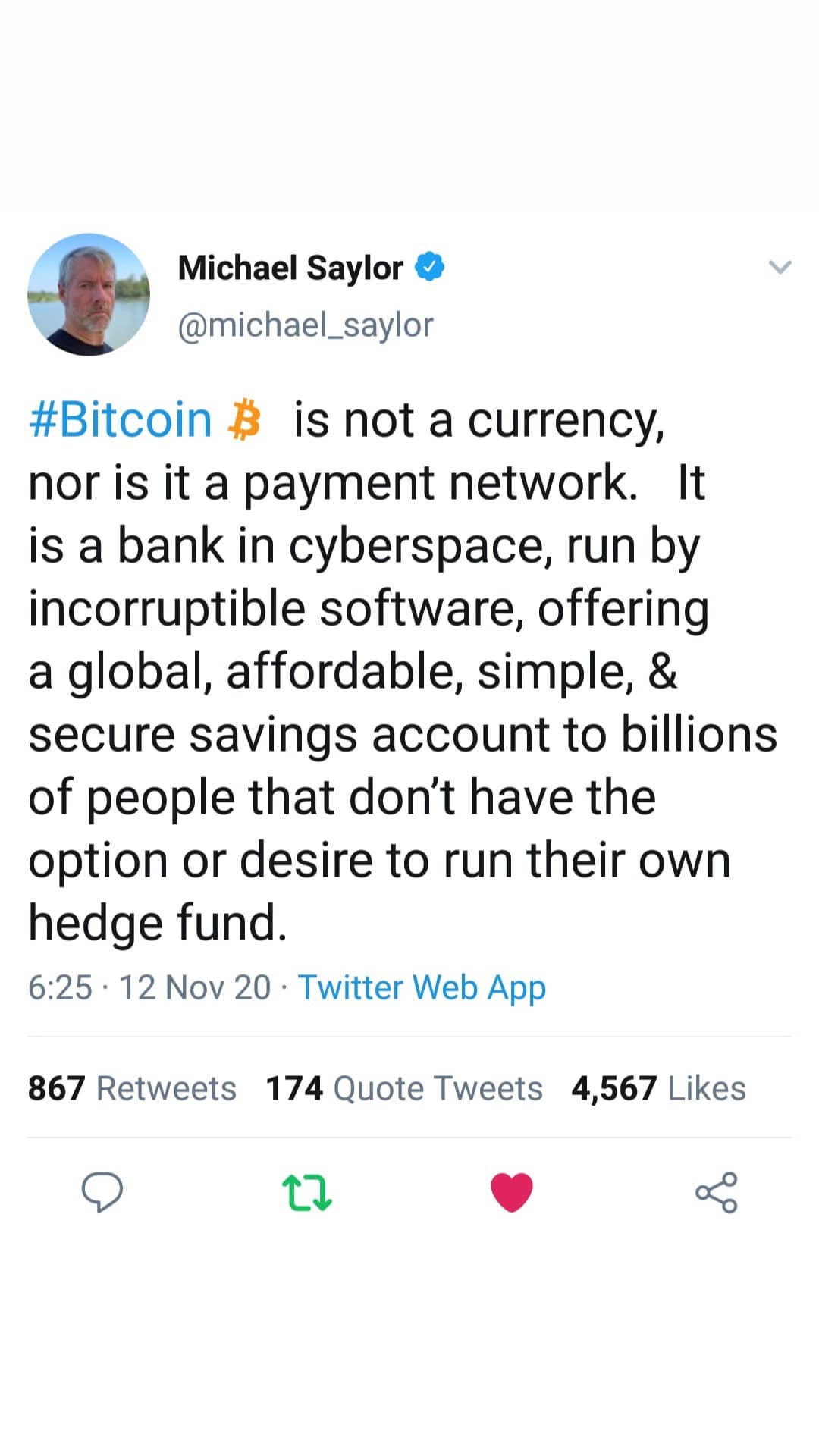
Task: Unlike the tweet via red heart
Action: pos(512,1192)
